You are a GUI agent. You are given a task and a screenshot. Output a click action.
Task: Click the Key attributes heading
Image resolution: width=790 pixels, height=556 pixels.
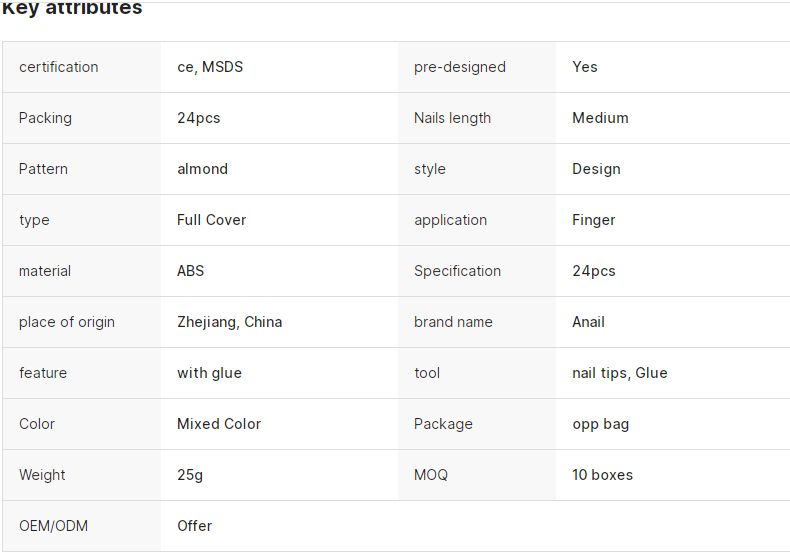pos(72,9)
